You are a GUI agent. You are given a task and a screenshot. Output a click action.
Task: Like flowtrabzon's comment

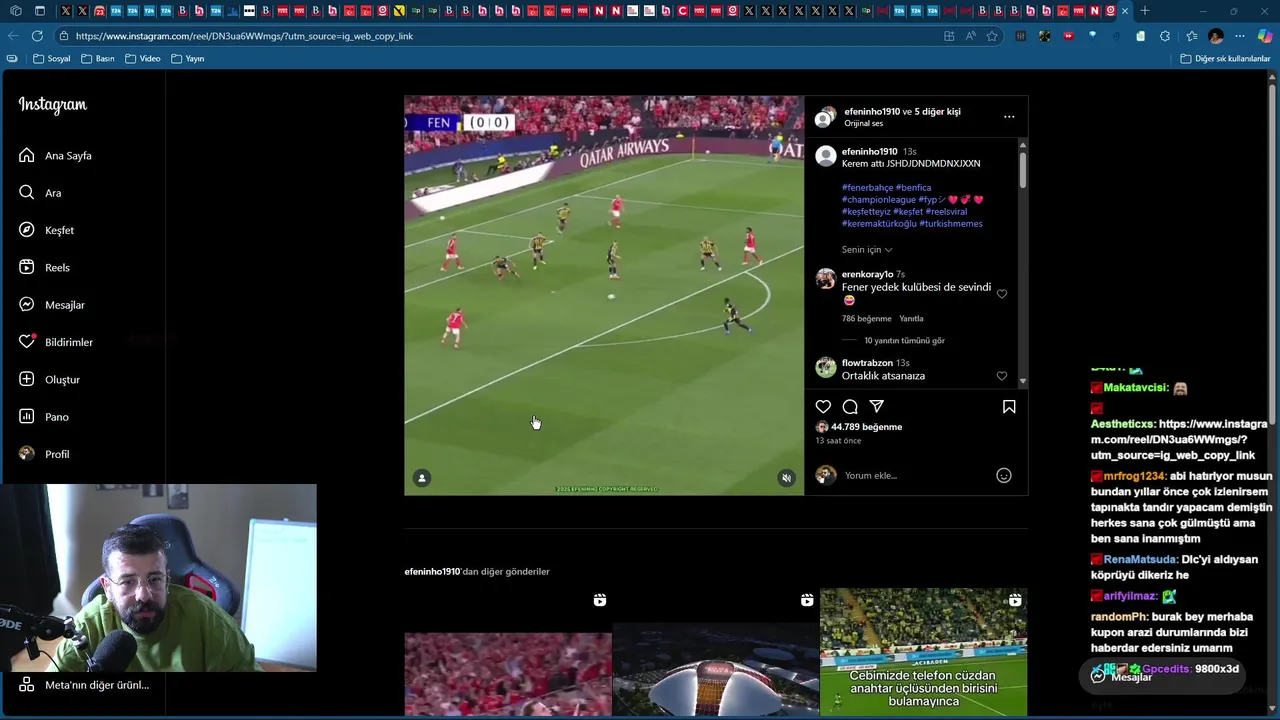(x=1002, y=376)
